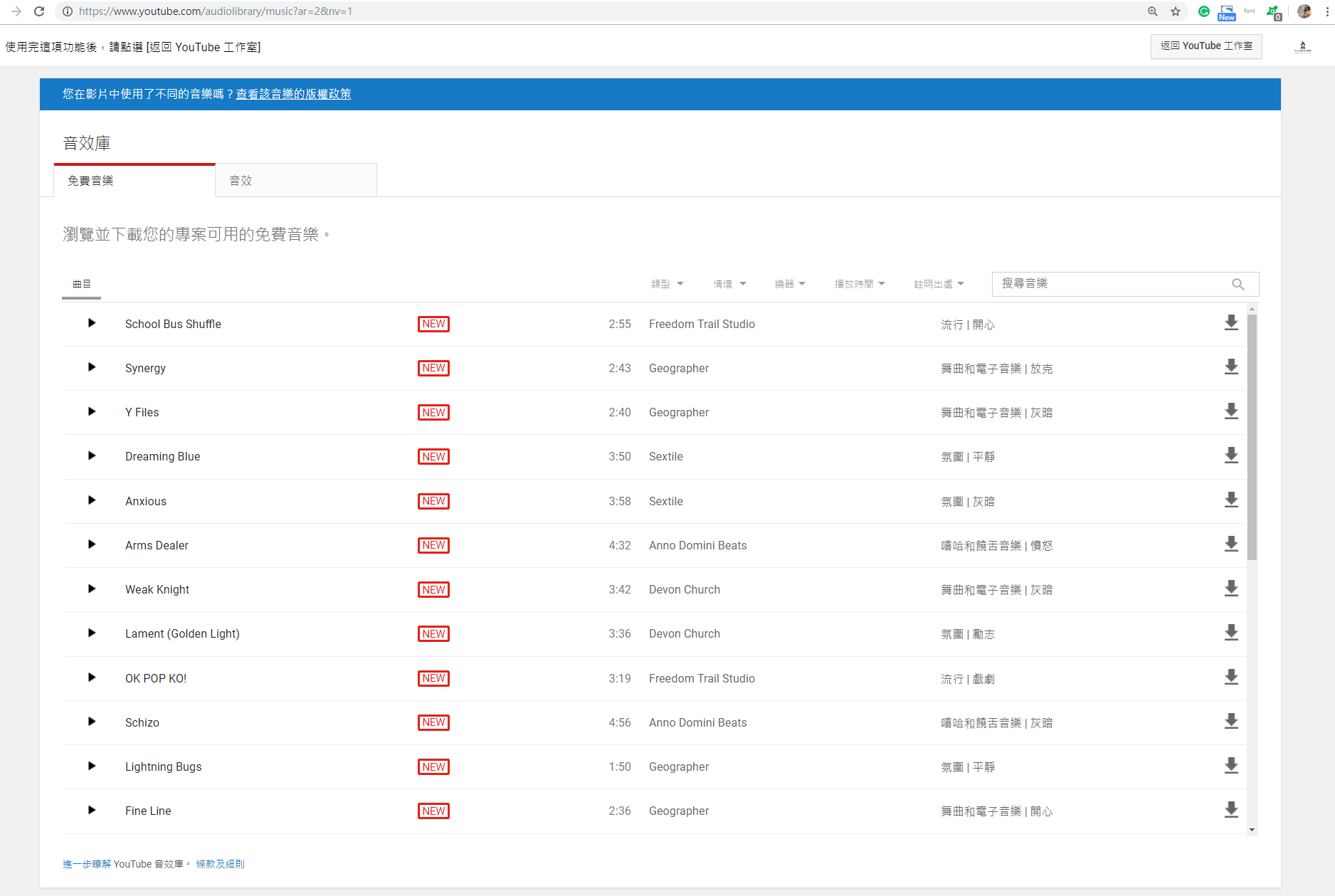1335x896 pixels.
Task: Click Sextile artist on Dreaming Blue row
Action: click(x=666, y=456)
